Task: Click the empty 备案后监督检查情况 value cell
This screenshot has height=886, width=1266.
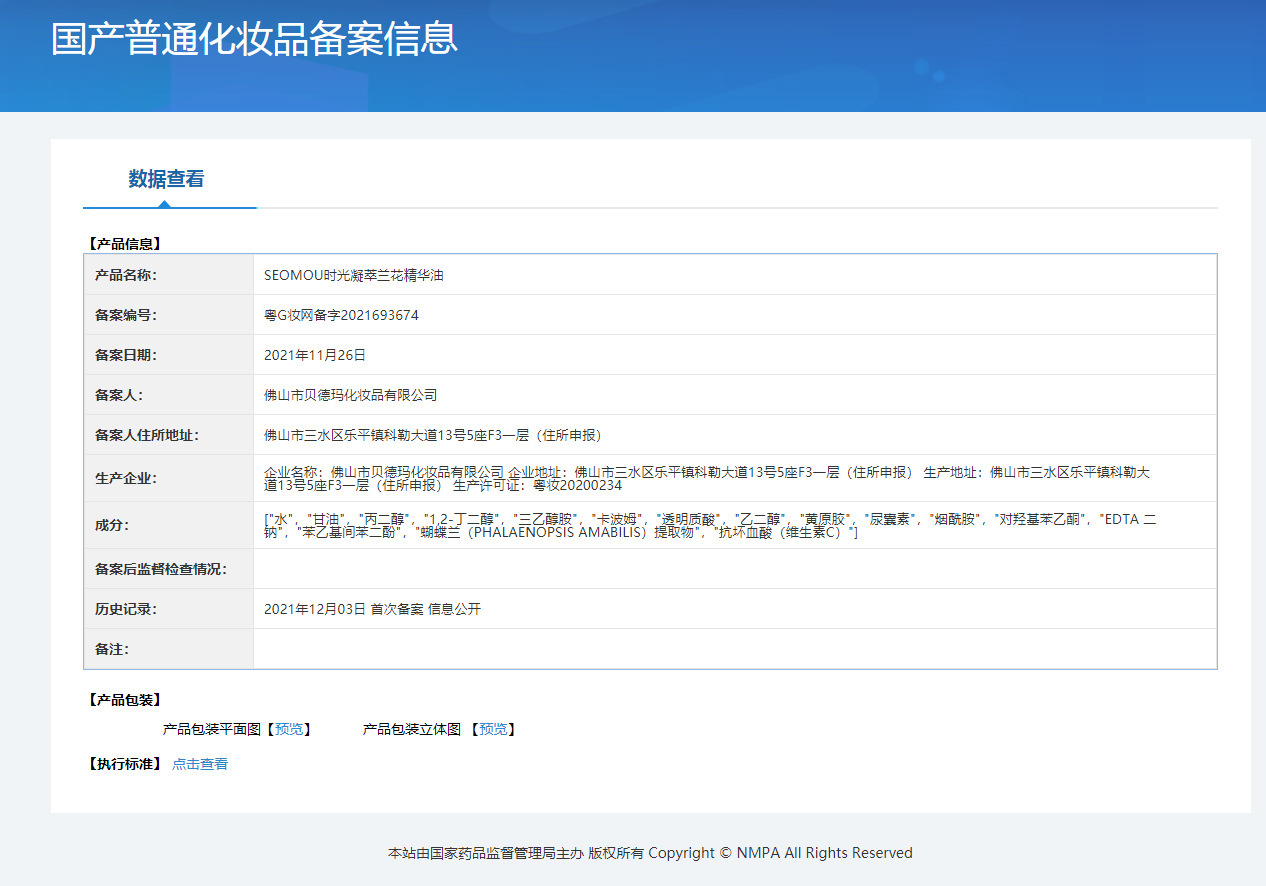Action: (735, 569)
